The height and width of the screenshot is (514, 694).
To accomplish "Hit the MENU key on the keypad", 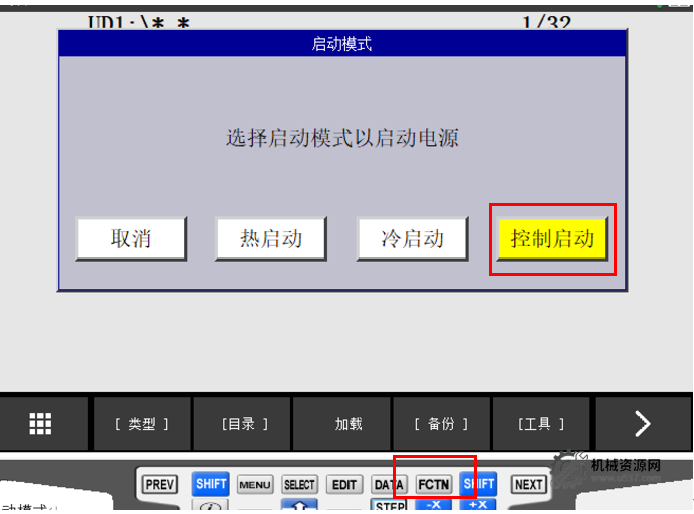I will (255, 485).
